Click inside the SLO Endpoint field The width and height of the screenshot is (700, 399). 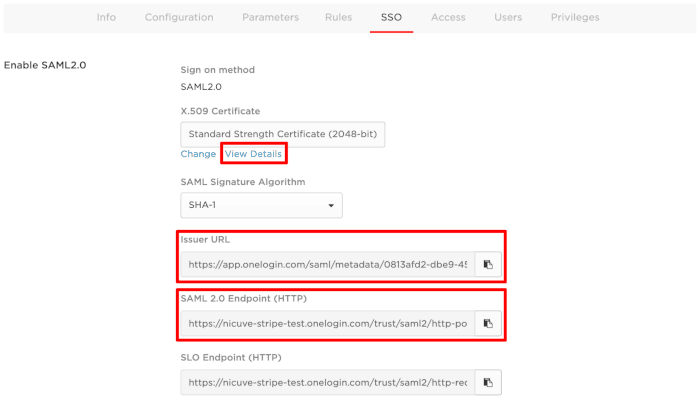pyautogui.click(x=328, y=382)
